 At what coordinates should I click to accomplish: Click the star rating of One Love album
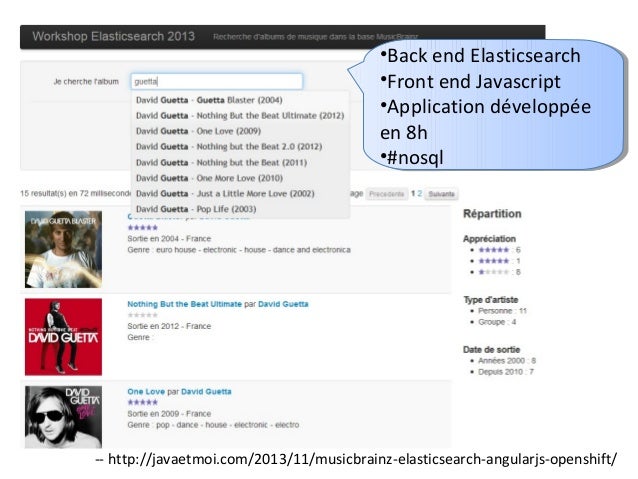(142, 402)
